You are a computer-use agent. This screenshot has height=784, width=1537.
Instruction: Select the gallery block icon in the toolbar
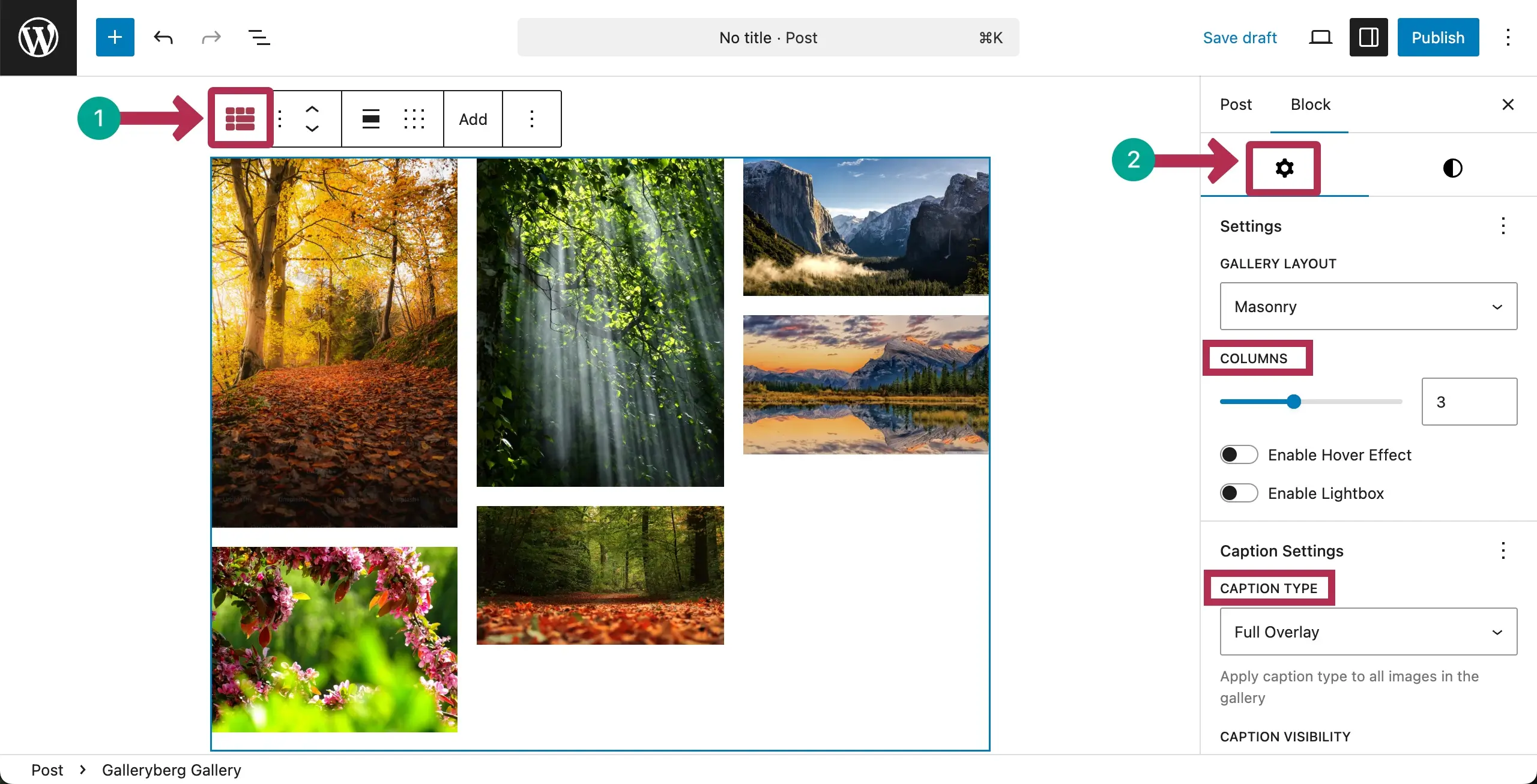coord(240,118)
